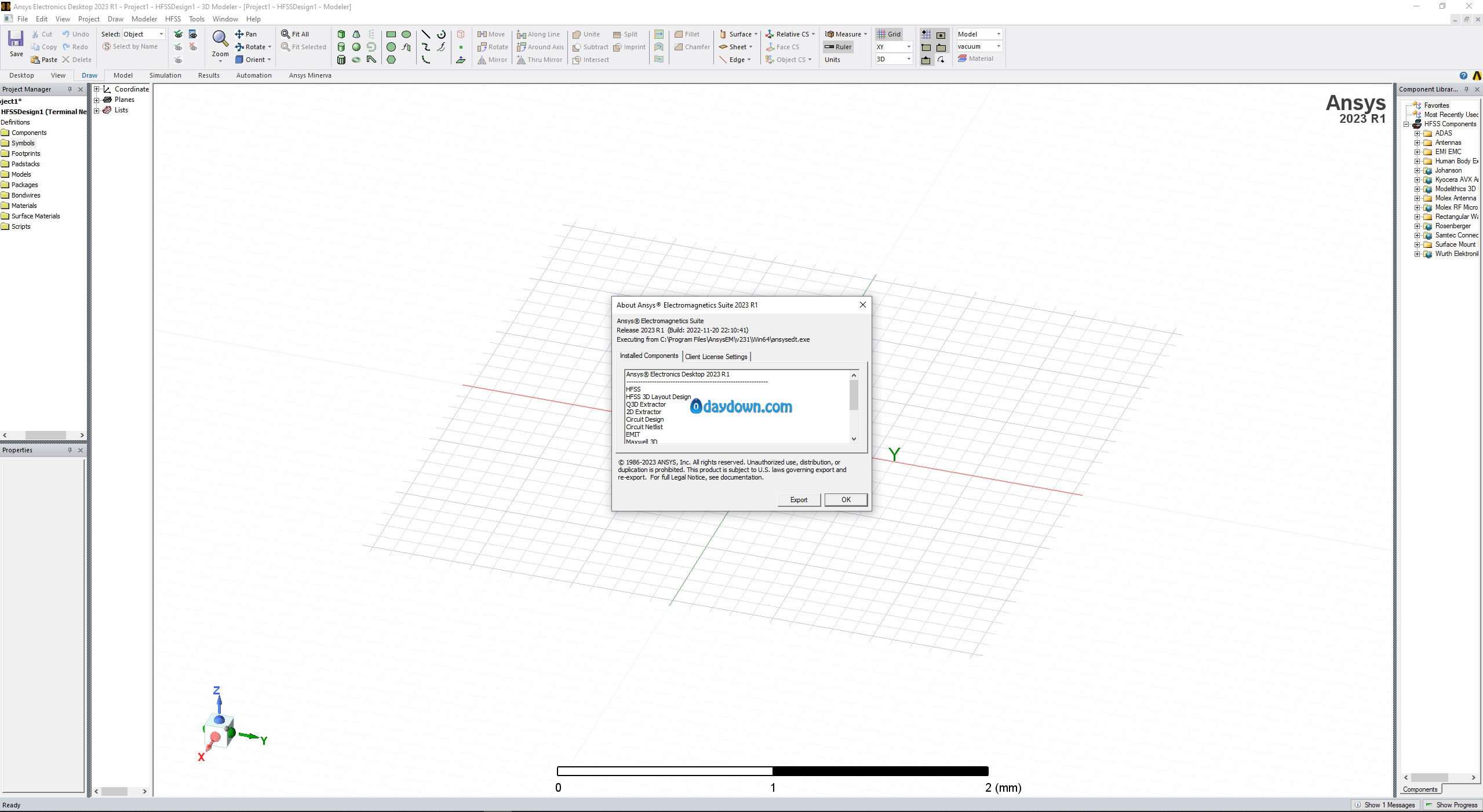Select the Draw Sphere tool
This screenshot has width=1483, height=812.
(x=356, y=47)
